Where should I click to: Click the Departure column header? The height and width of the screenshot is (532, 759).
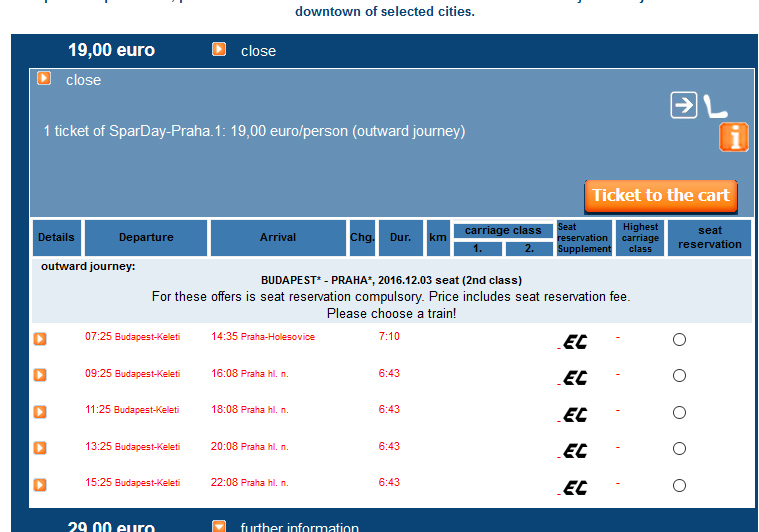point(146,238)
